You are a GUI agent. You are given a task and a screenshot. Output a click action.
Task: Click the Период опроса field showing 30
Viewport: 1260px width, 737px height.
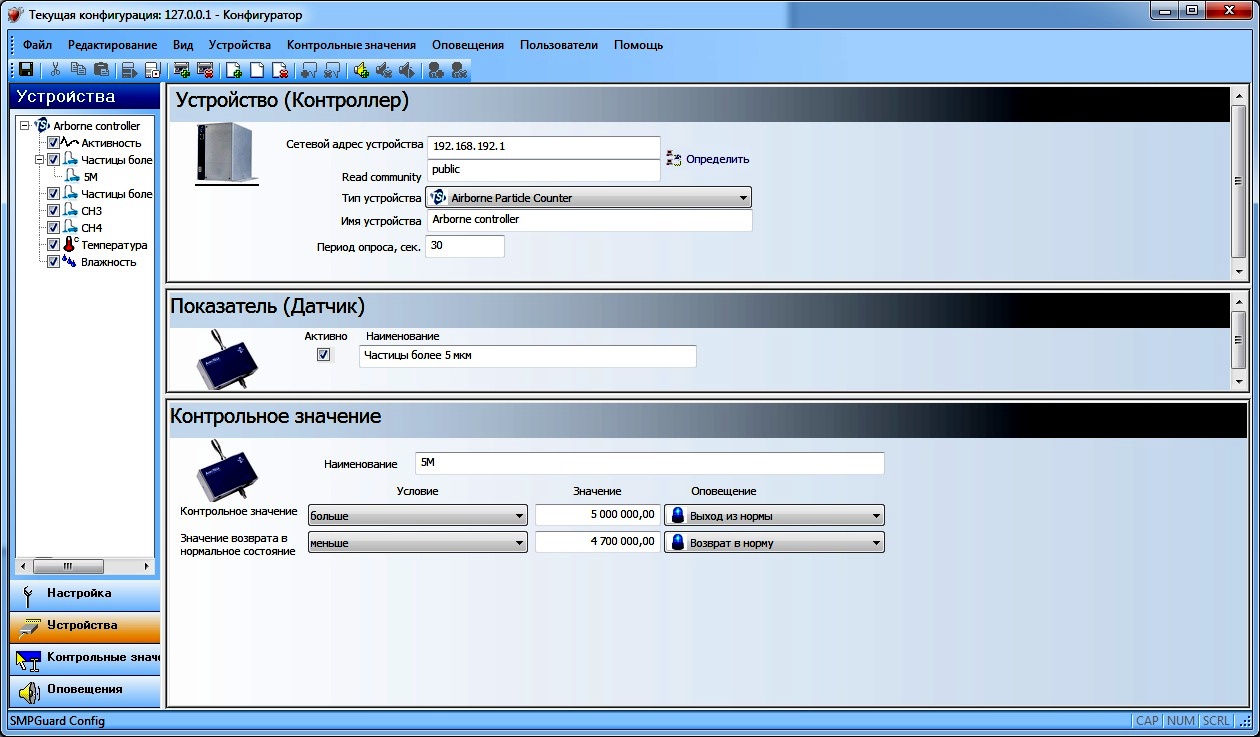coord(465,246)
